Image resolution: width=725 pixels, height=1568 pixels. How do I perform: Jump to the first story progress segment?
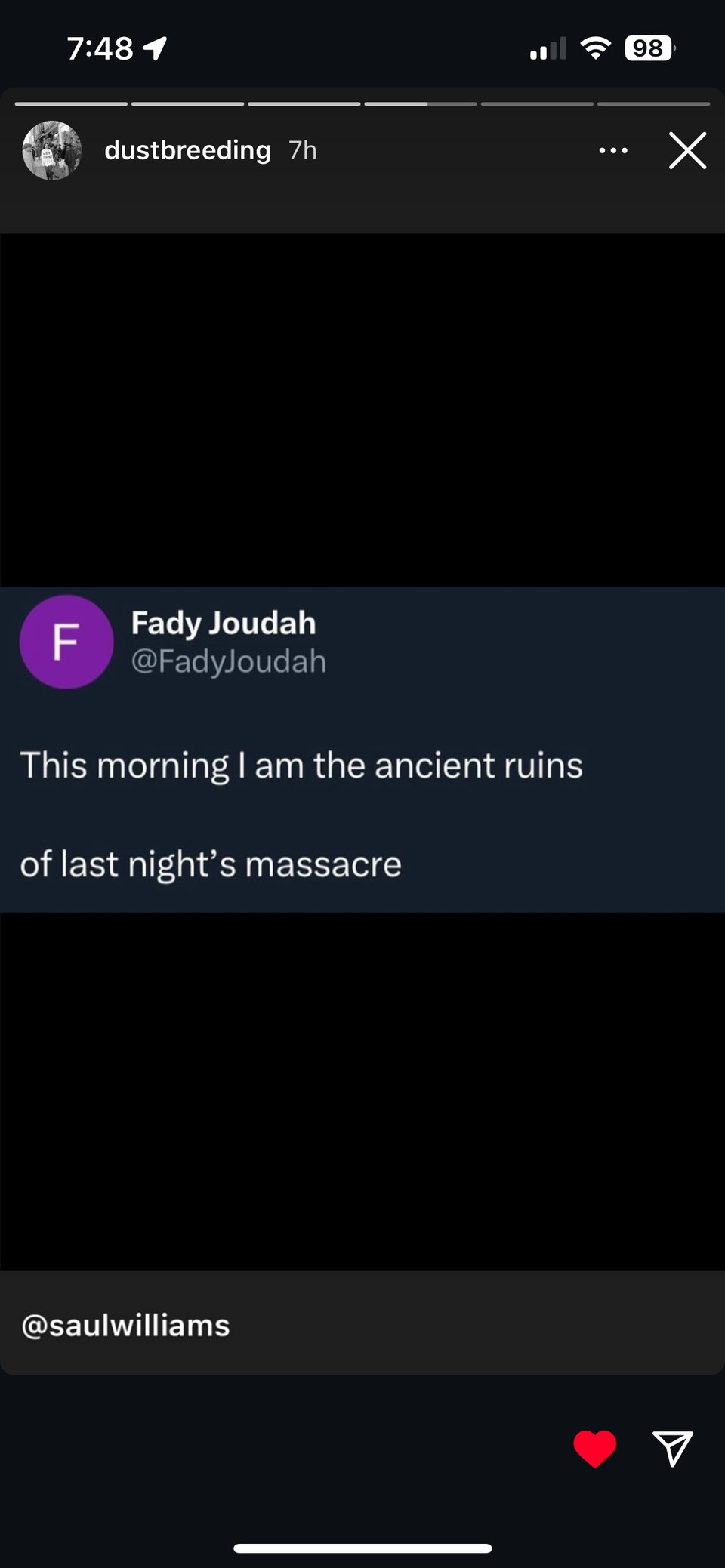click(x=71, y=103)
